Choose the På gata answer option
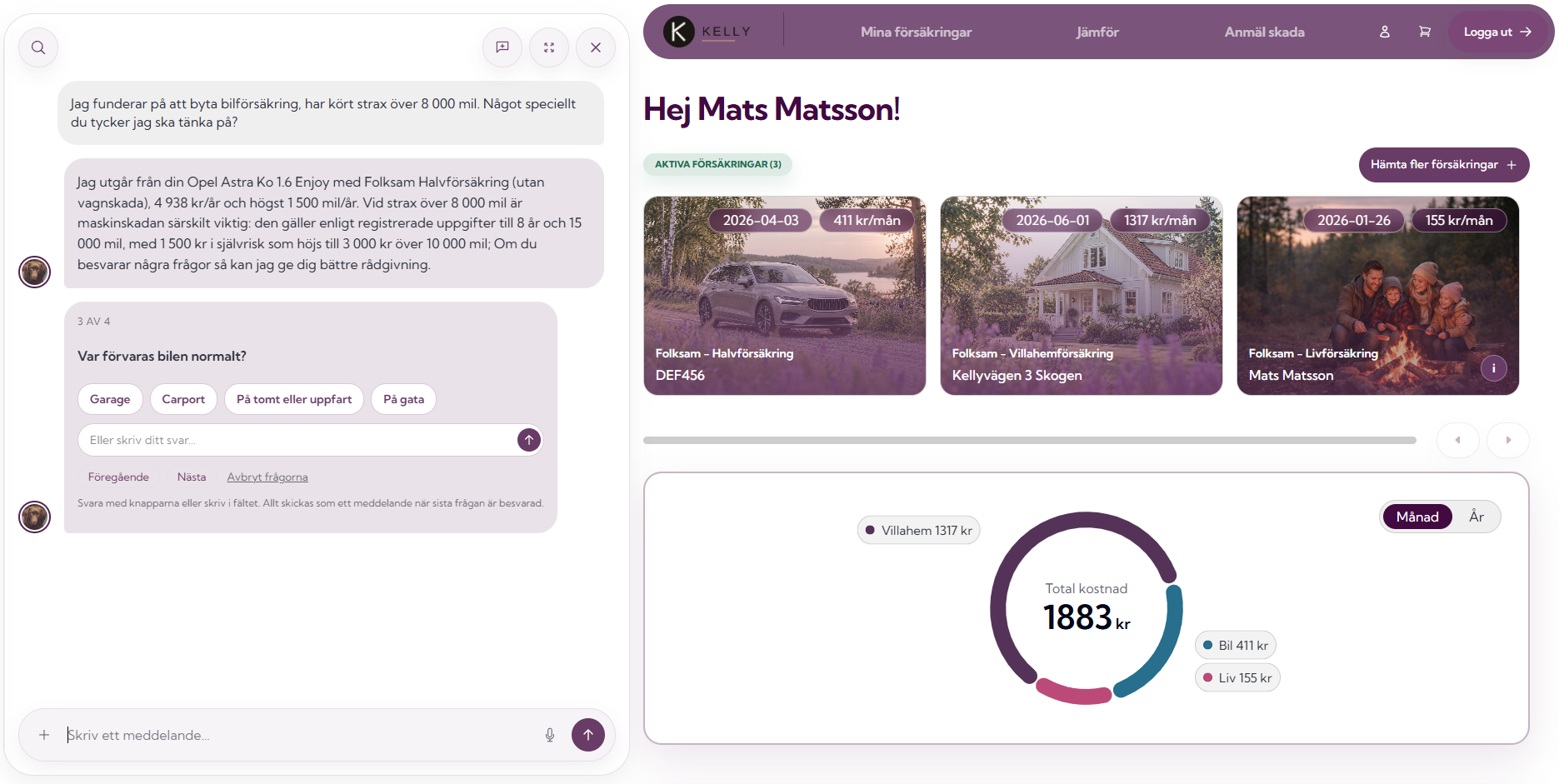 pos(404,399)
